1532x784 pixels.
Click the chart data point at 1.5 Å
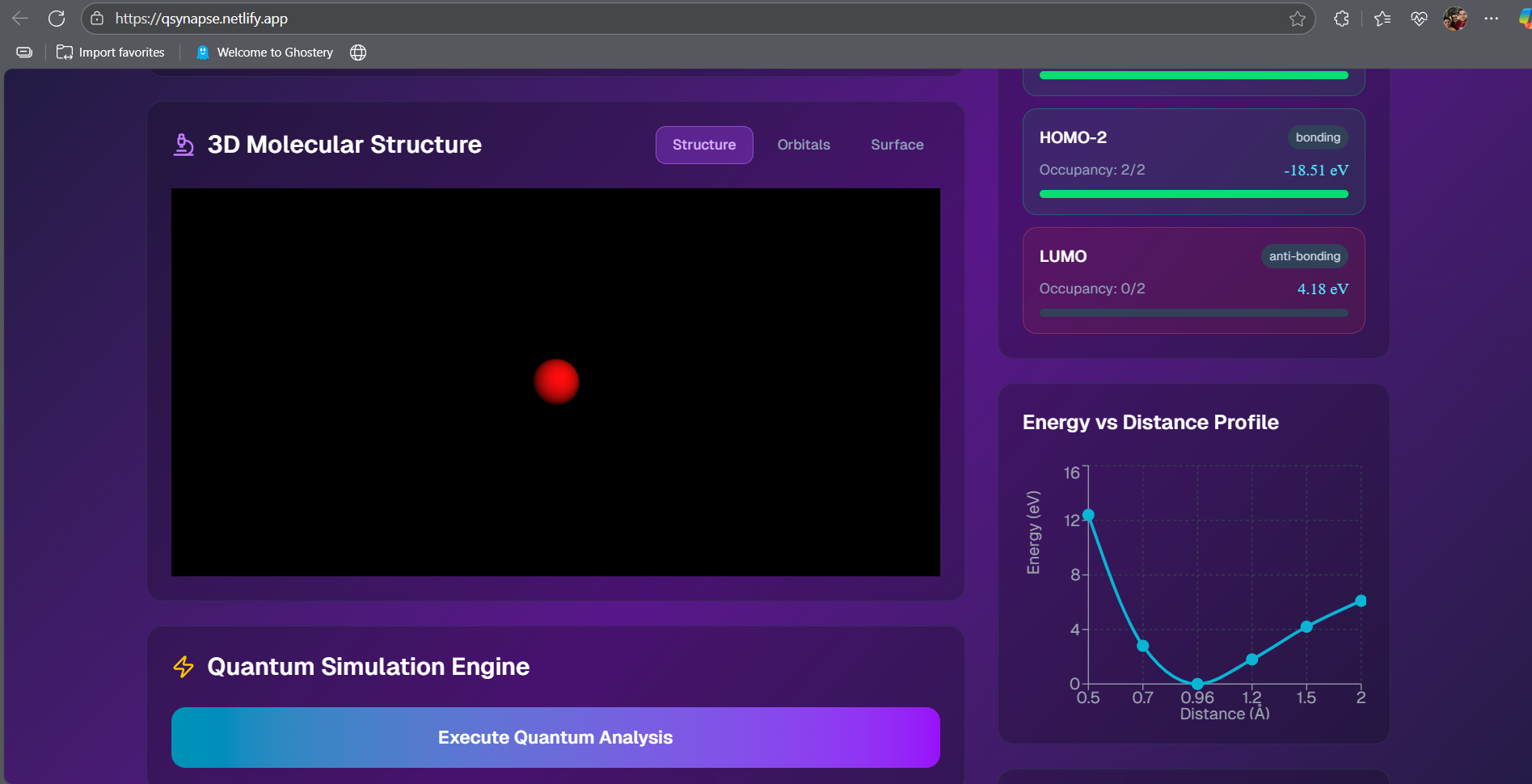pyautogui.click(x=1306, y=626)
